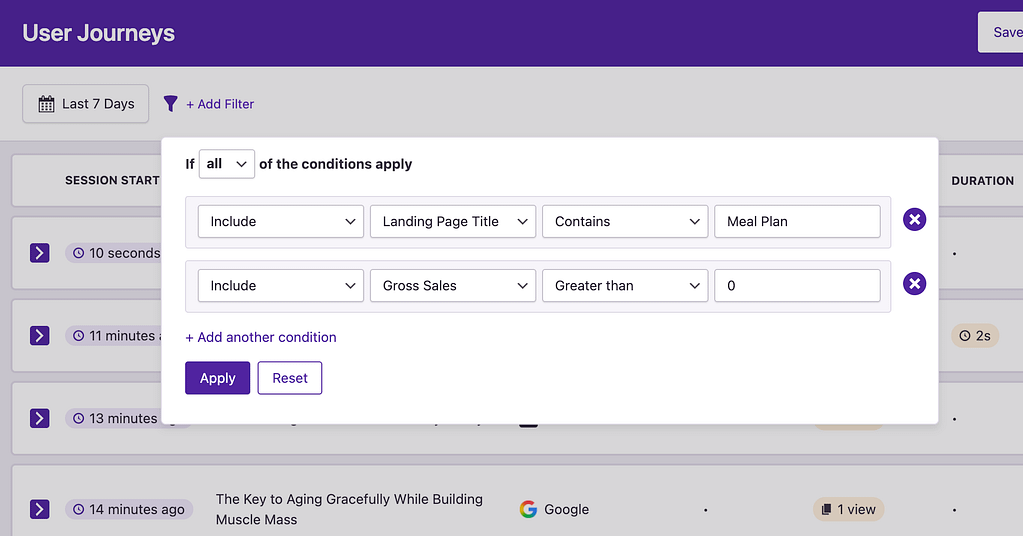This screenshot has width=1023, height=536.
Task: Click the Meal Plan value field
Action: [x=797, y=222]
